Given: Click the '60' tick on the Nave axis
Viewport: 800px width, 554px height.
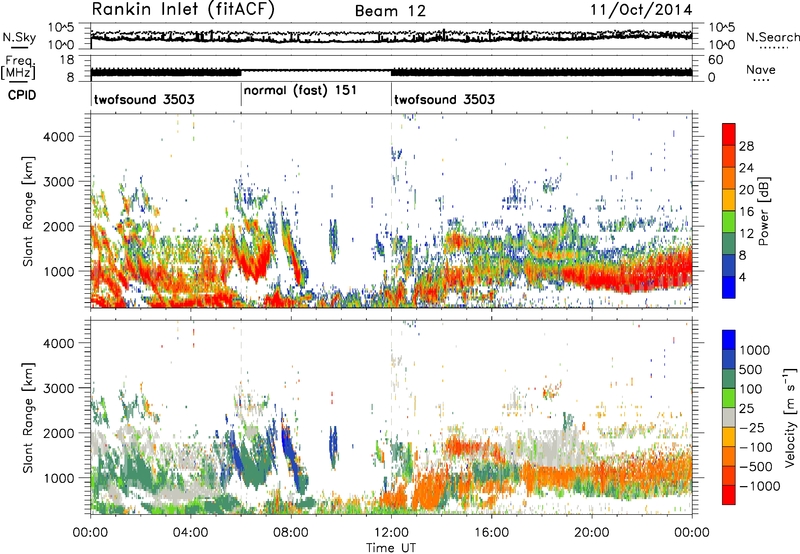Looking at the screenshot, I should point(715,60).
